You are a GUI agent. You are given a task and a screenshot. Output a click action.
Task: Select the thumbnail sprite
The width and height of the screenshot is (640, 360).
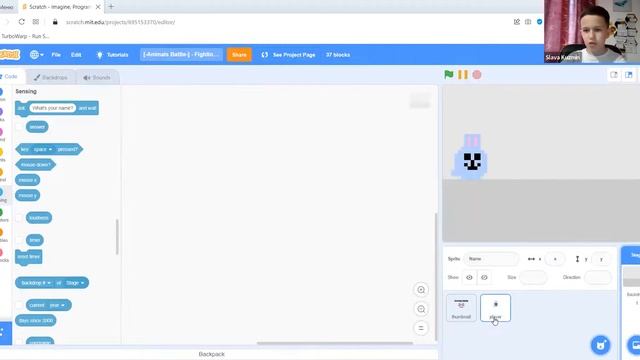(x=461, y=308)
